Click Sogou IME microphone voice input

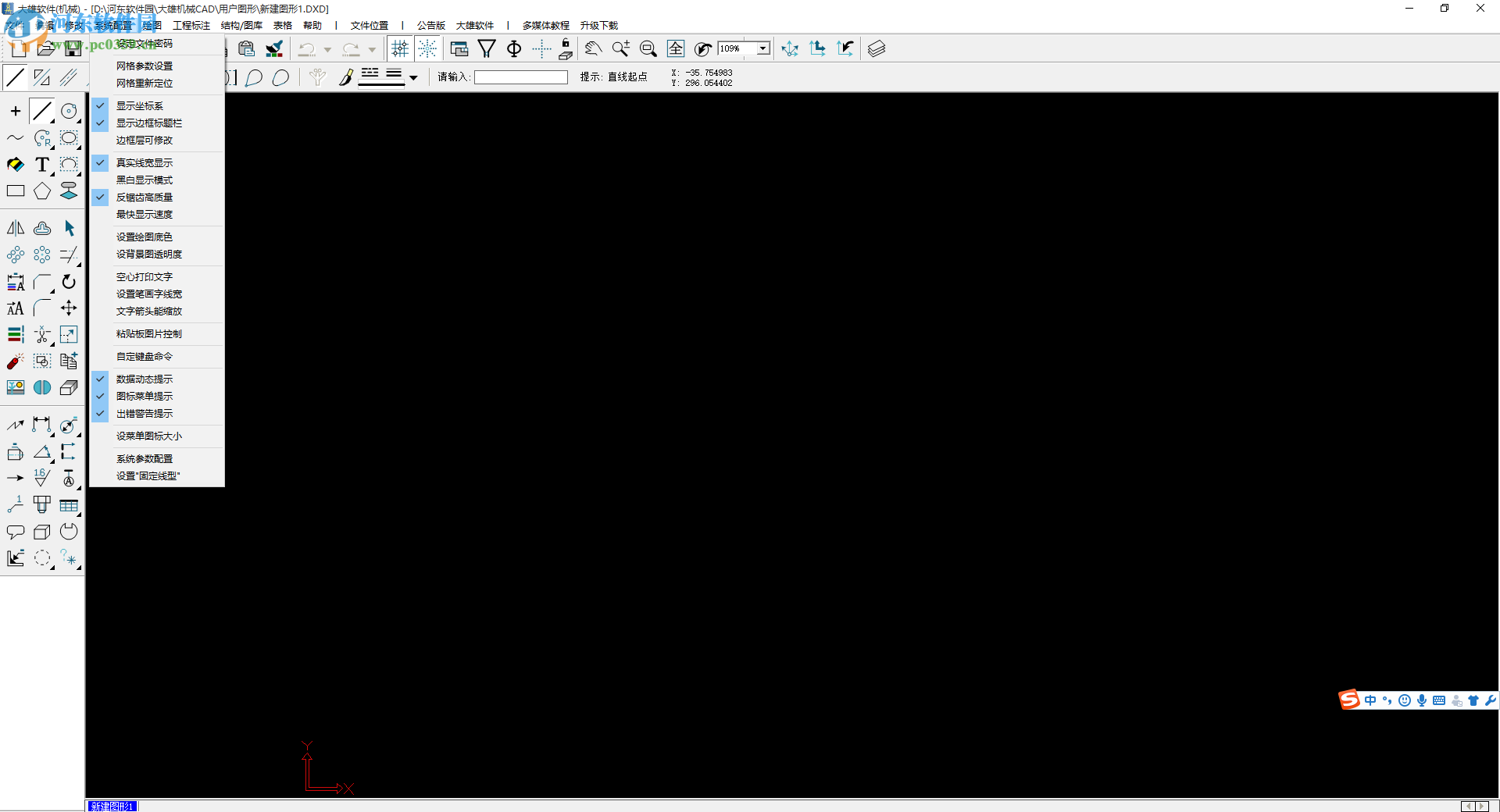(x=1422, y=700)
